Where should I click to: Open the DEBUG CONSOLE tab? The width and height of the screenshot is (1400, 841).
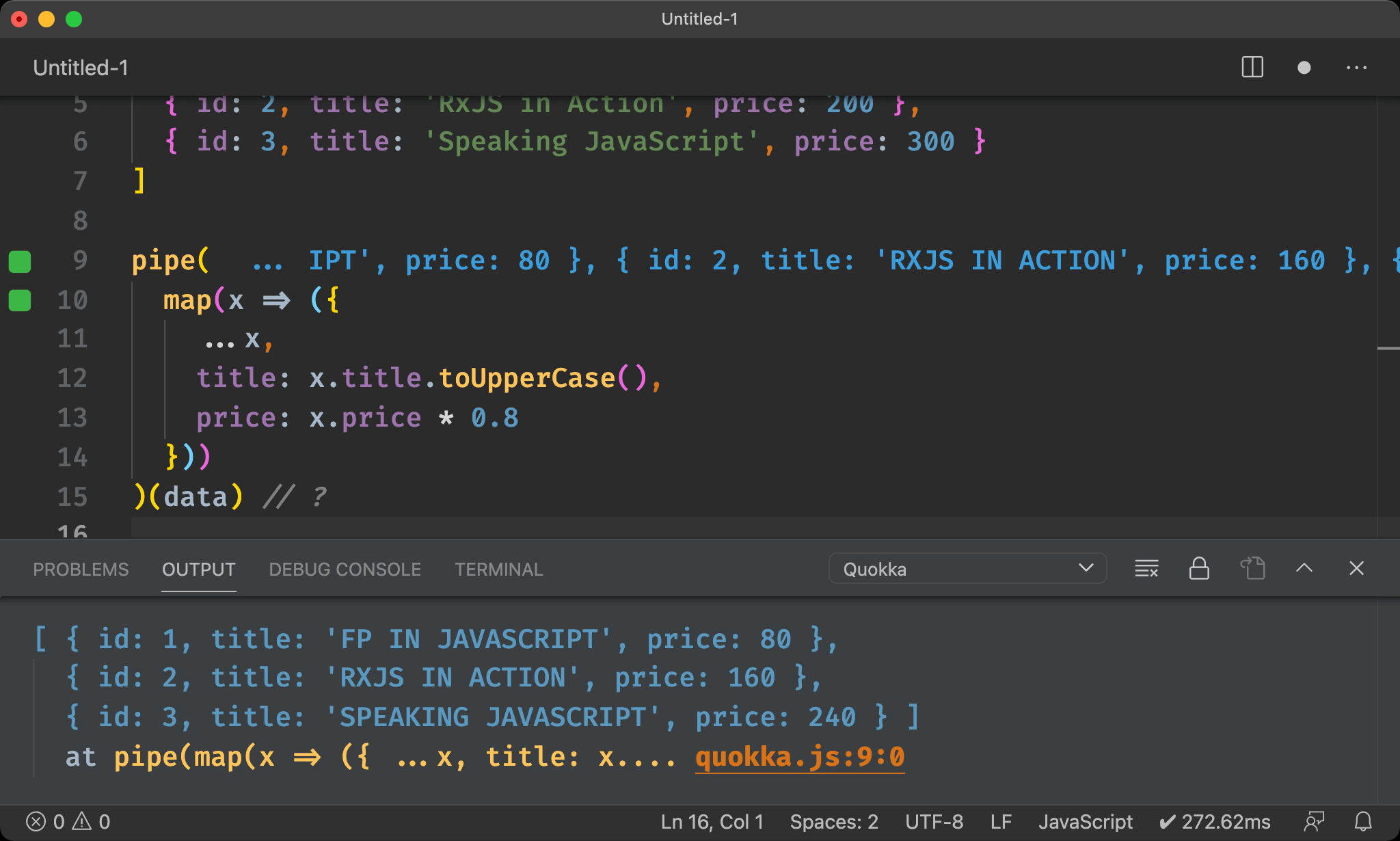tap(345, 570)
